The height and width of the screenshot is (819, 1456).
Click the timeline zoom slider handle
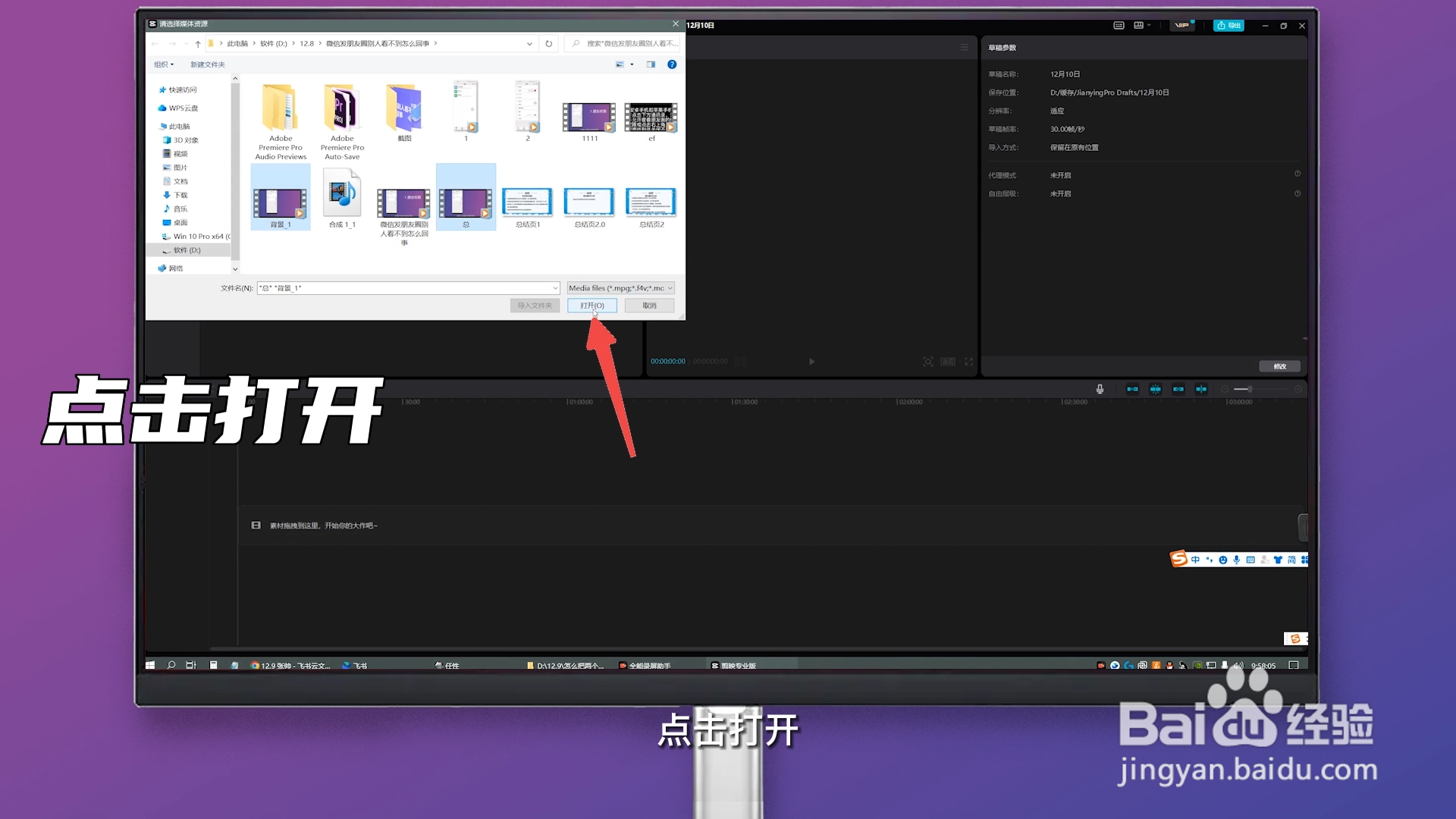[x=1249, y=389]
